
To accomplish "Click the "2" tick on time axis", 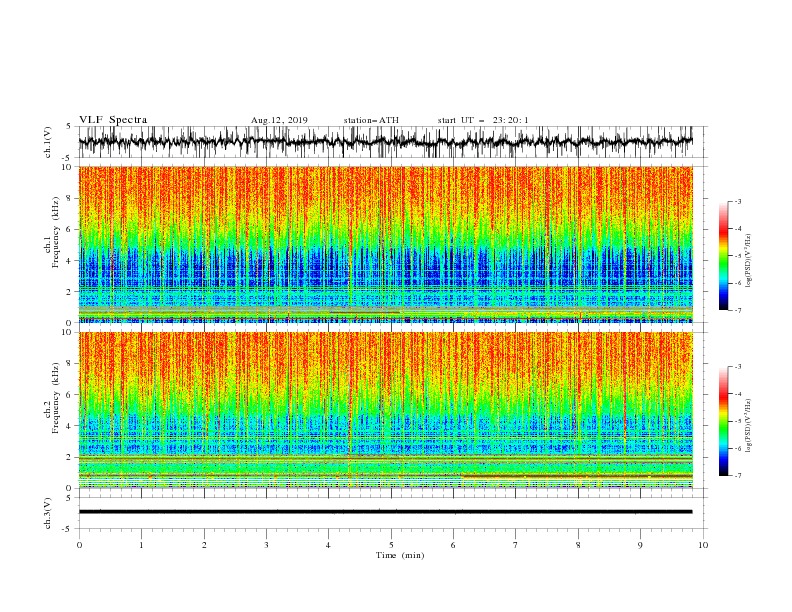I will click(x=204, y=545).
